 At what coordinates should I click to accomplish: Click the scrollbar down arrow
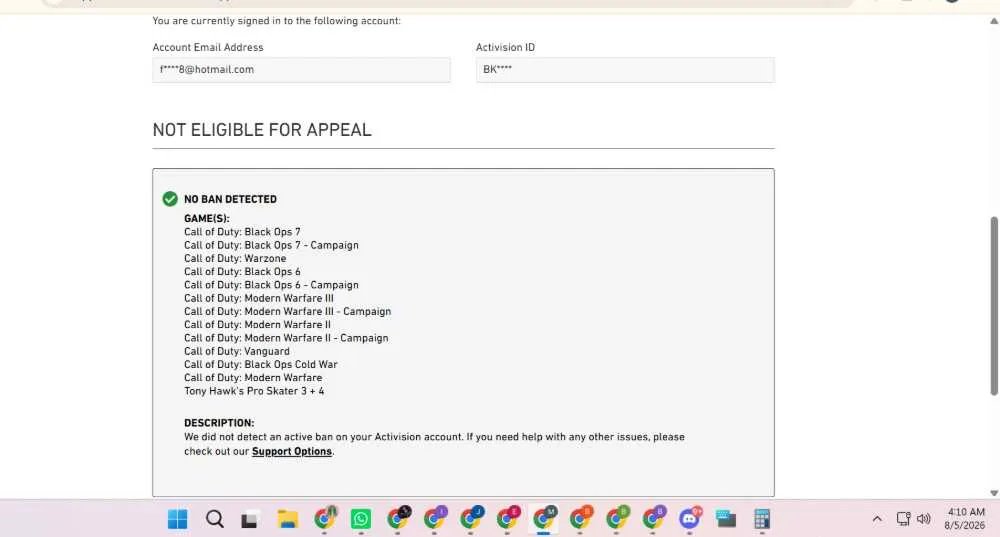click(994, 493)
